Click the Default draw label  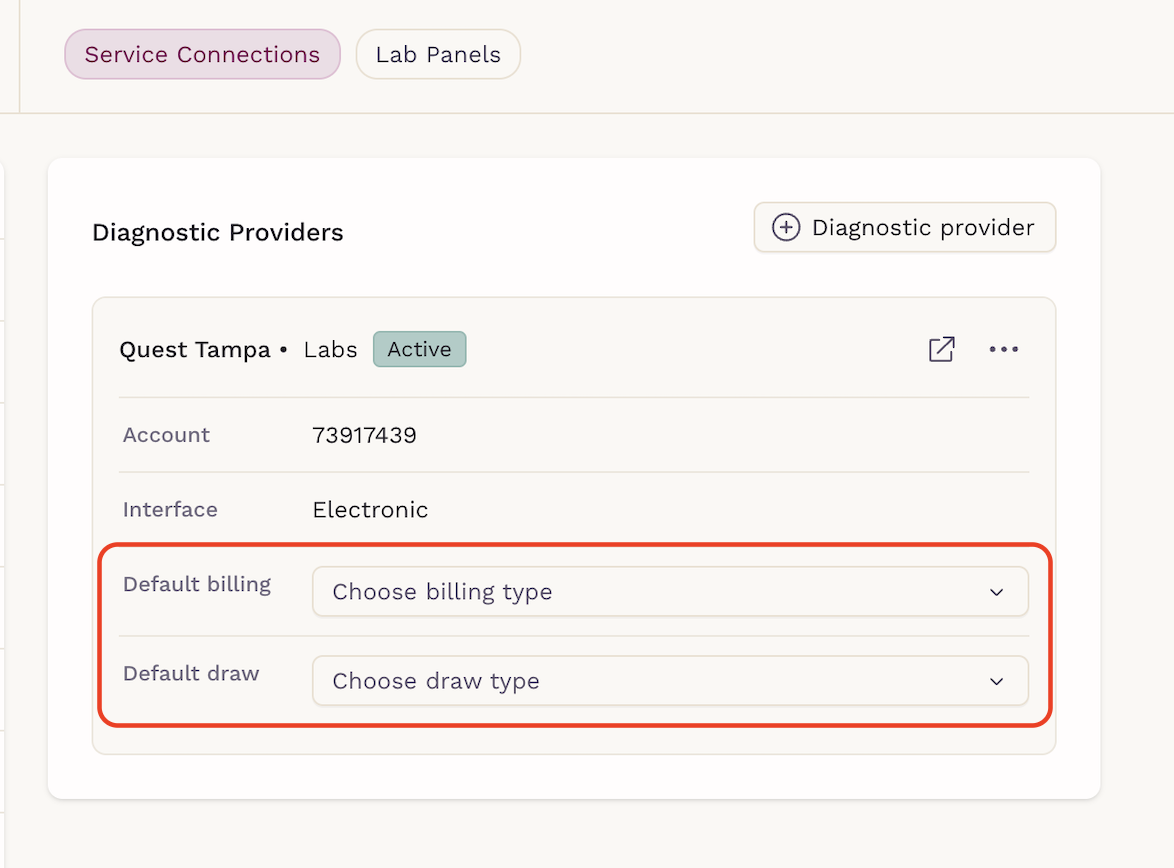[191, 673]
